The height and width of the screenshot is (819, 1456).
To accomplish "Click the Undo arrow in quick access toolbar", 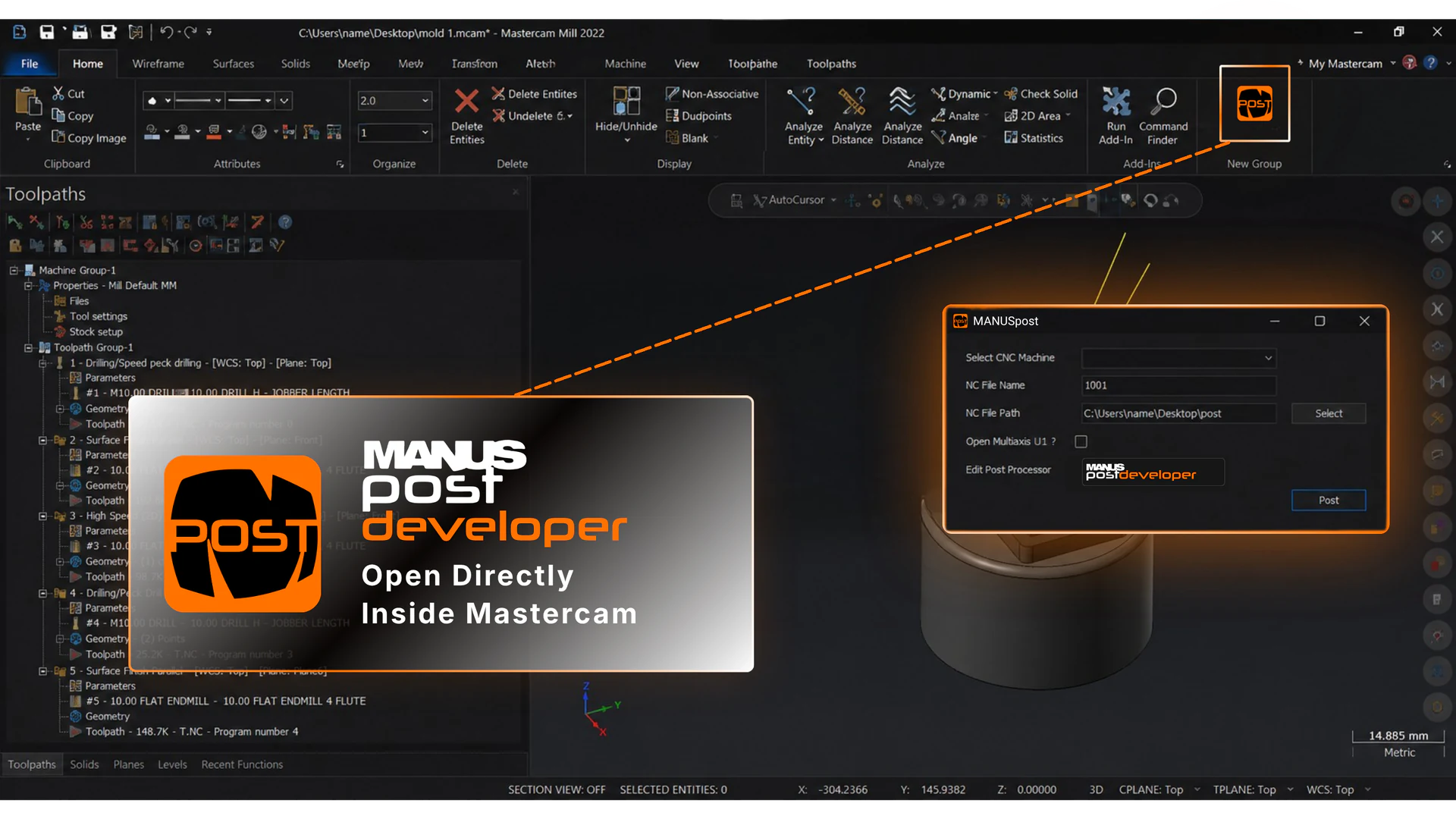I will tap(165, 32).
